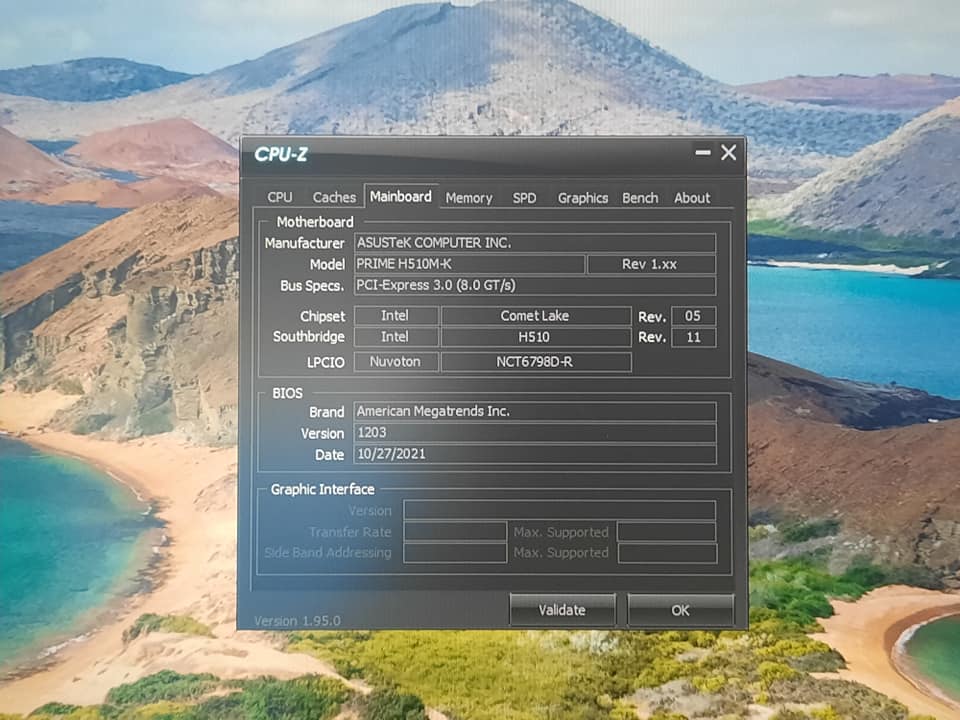960x720 pixels.
Task: Select the BIOS version 1203 value
Action: (534, 433)
